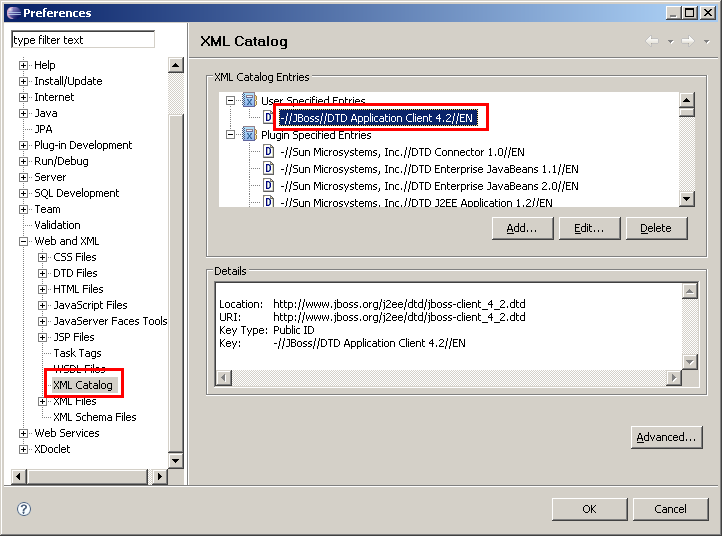The width and height of the screenshot is (722, 536).
Task: Click the DTD Connector 1.0 entry's document icon
Action: click(268, 151)
